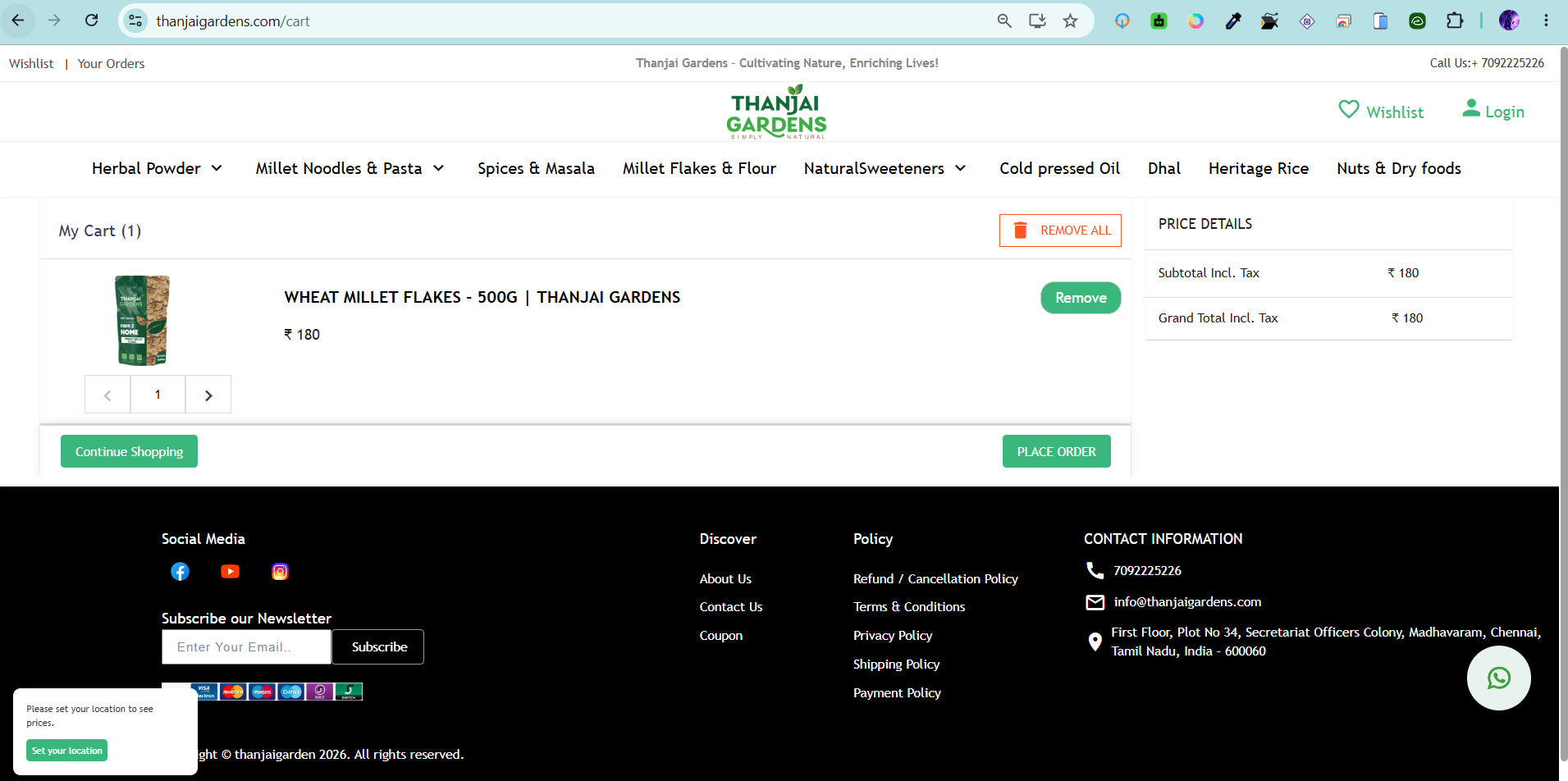Image resolution: width=1568 pixels, height=781 pixels.
Task: Open the YouTube channel icon
Action: [230, 572]
